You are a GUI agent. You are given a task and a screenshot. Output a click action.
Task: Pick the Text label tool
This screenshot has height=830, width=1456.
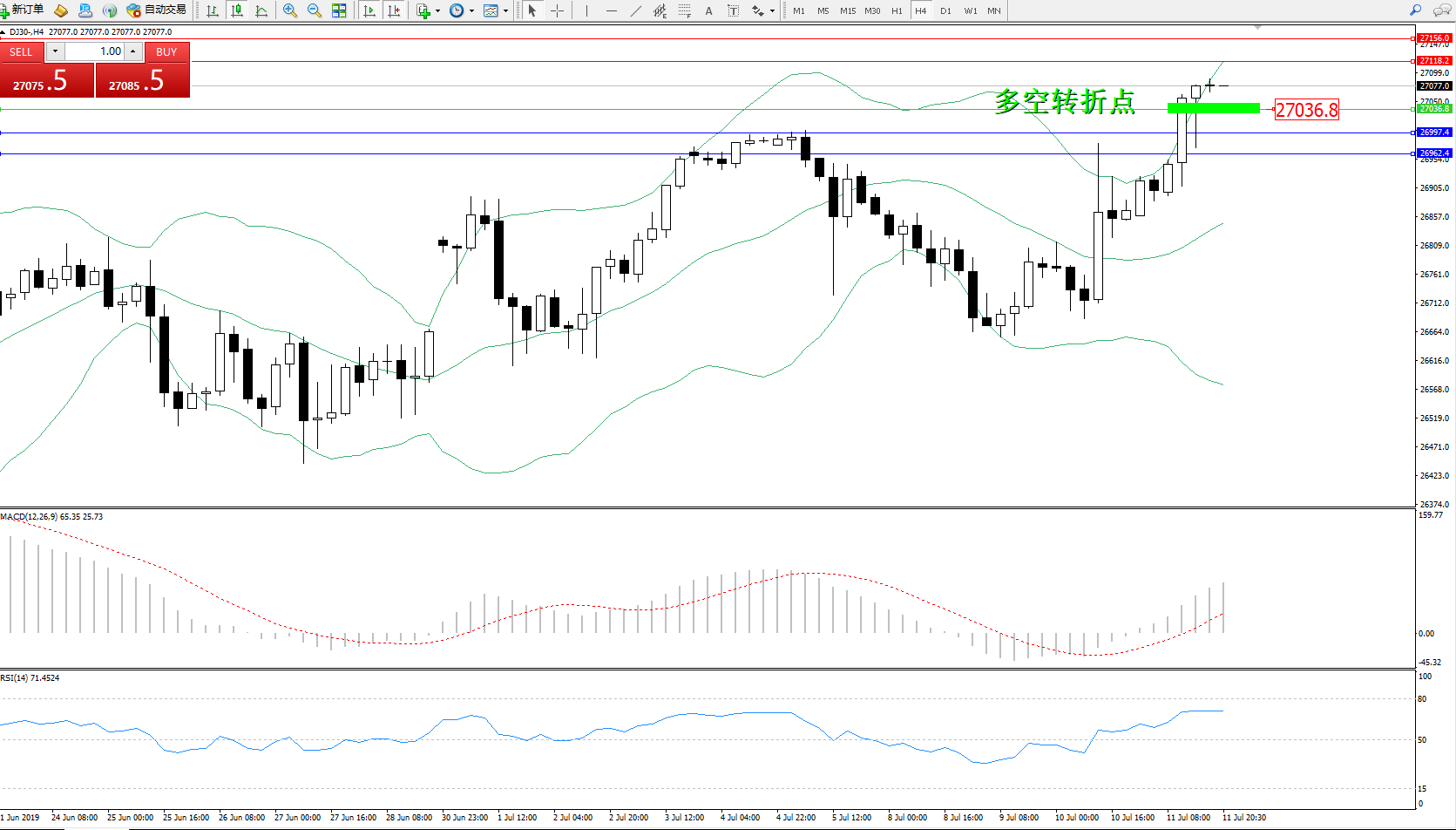[x=708, y=10]
